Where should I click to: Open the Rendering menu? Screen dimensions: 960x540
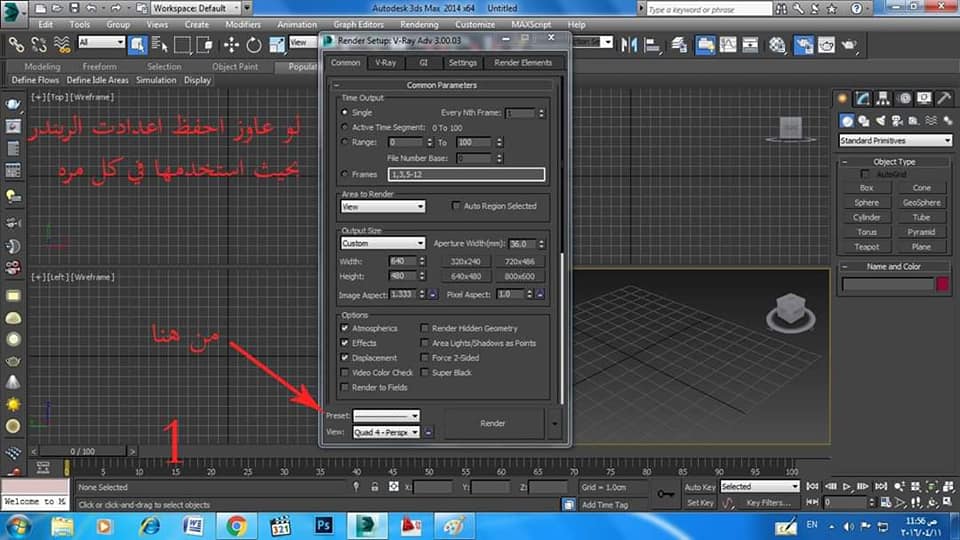pos(419,24)
